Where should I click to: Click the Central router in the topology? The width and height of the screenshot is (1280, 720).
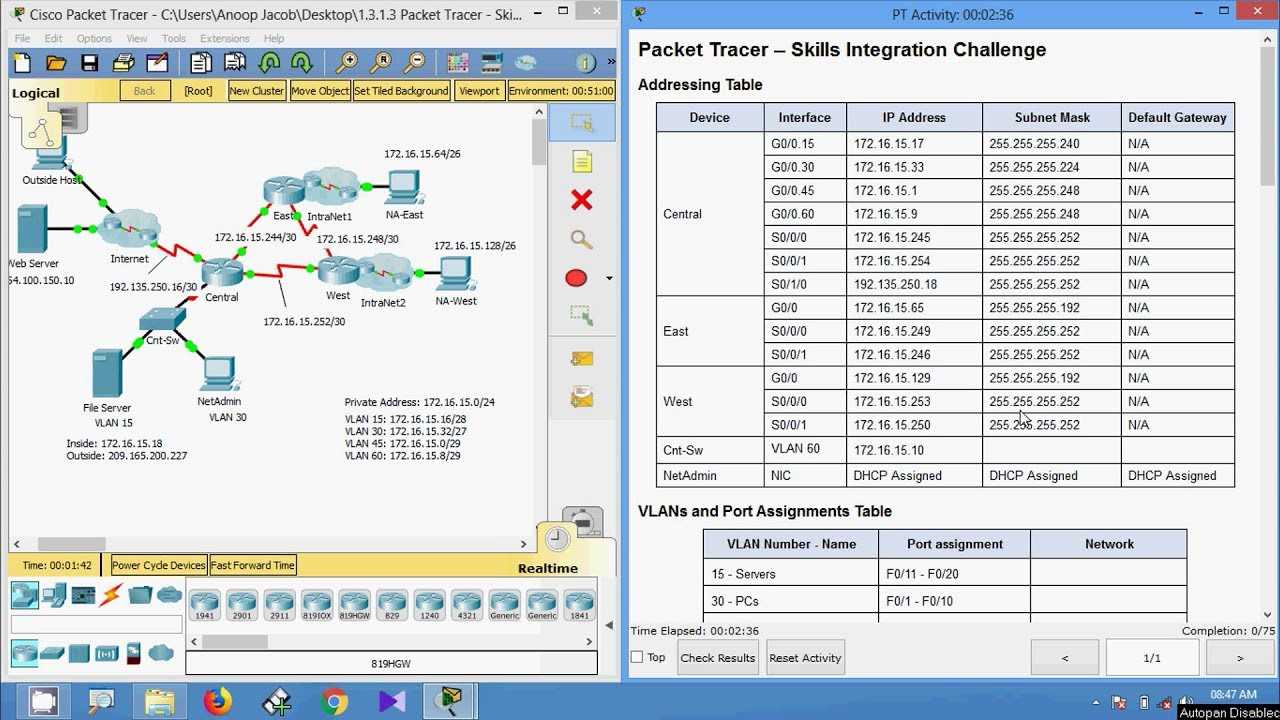tap(221, 272)
